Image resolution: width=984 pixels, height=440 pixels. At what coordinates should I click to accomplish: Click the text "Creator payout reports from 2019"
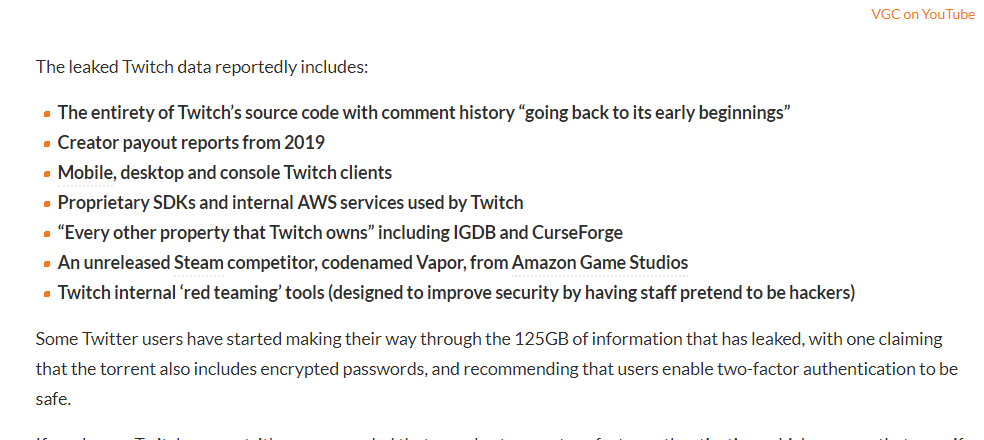point(191,143)
